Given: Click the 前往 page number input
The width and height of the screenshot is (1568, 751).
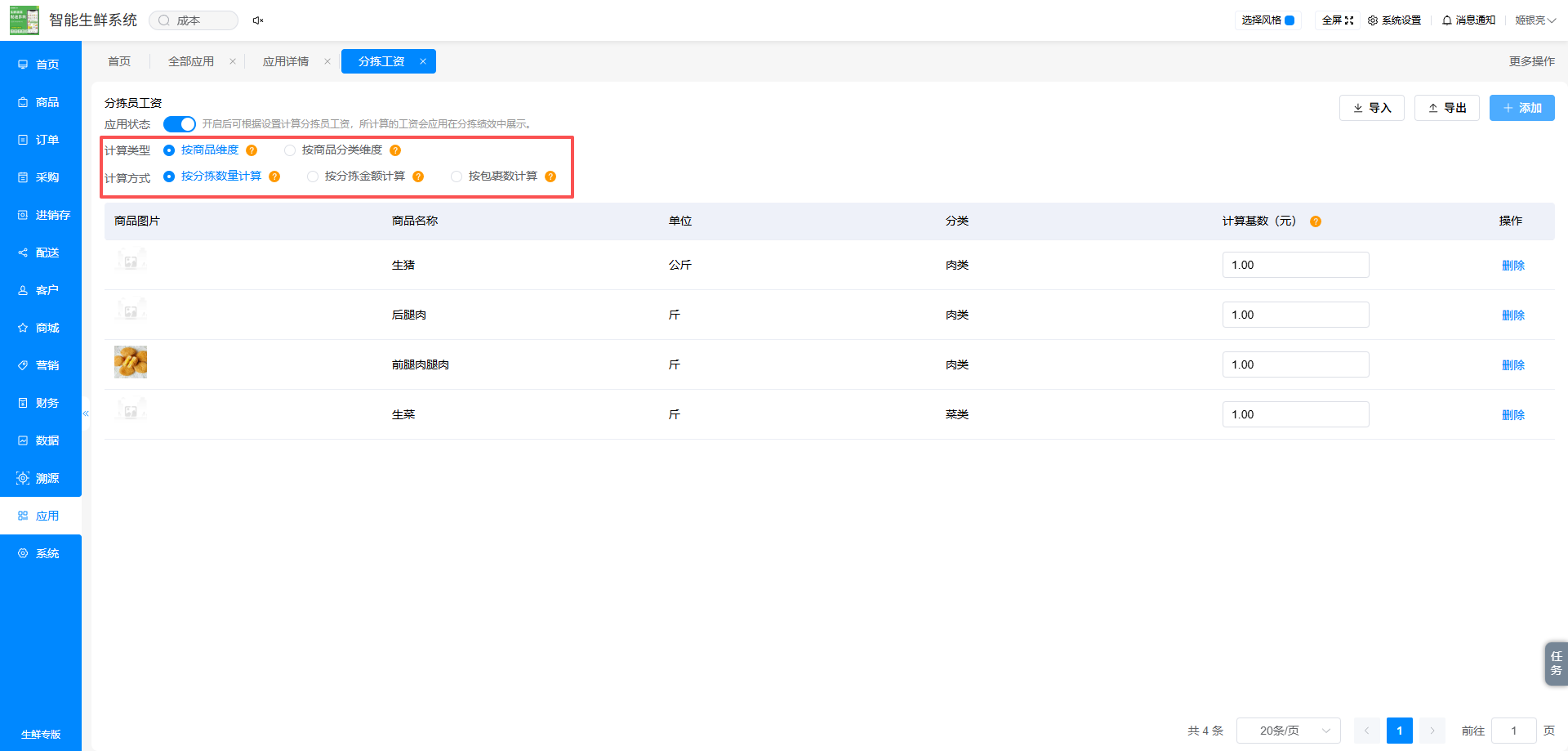Looking at the screenshot, I should (x=1513, y=731).
